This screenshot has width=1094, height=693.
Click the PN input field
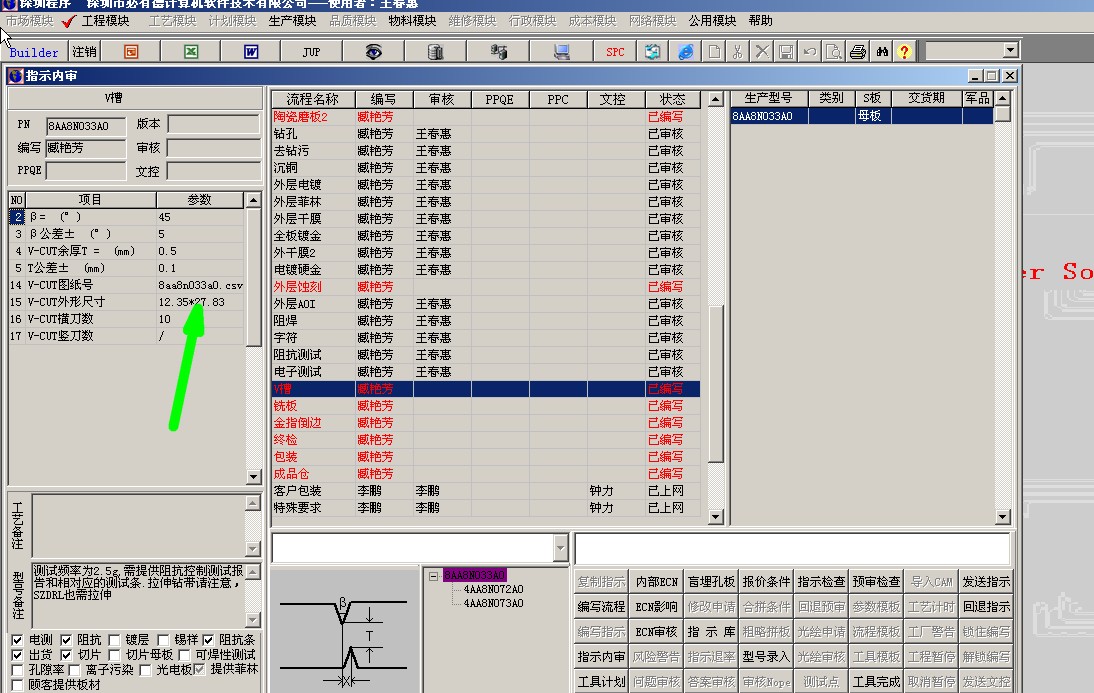[x=86, y=126]
